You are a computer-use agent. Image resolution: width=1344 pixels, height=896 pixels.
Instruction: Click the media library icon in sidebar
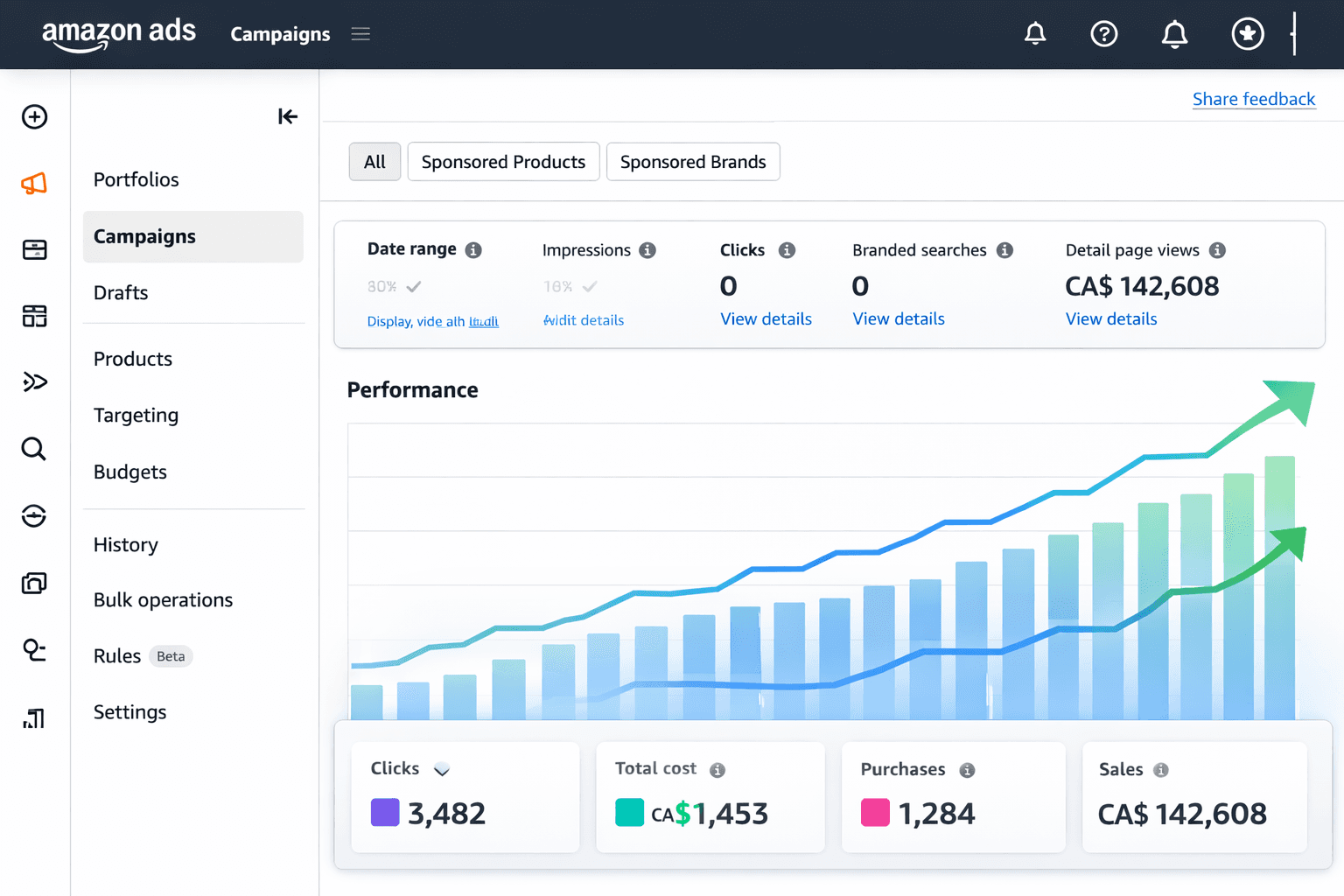[x=33, y=583]
